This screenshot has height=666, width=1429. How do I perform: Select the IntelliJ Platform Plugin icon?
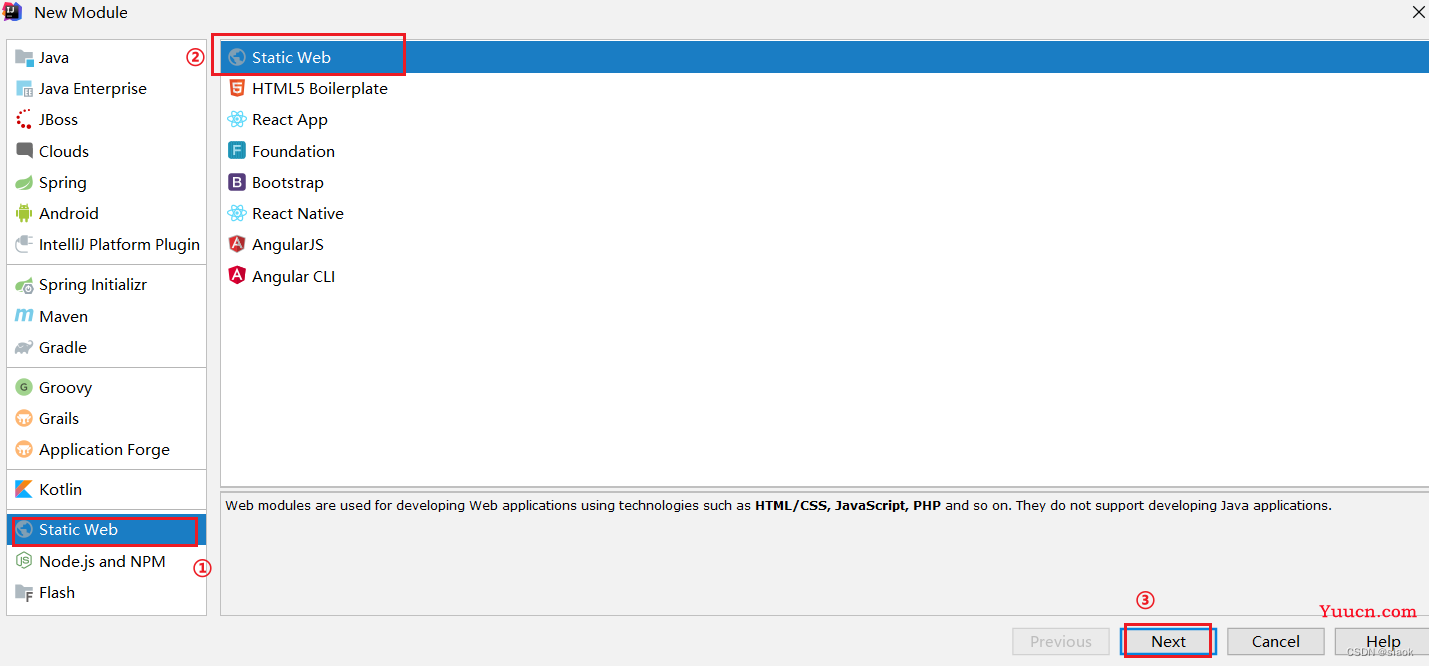pos(24,244)
